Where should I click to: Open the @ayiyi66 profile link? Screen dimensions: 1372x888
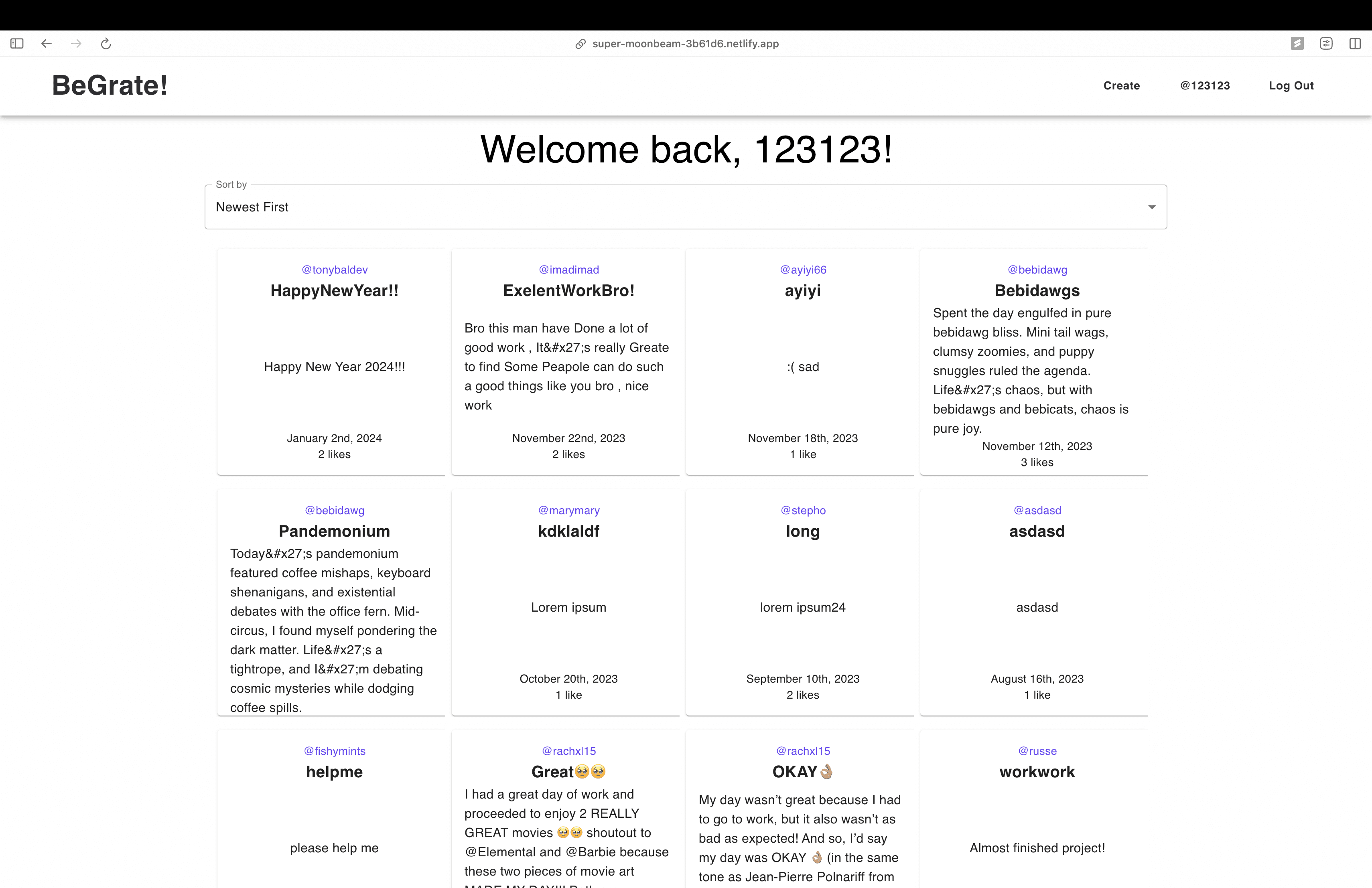click(x=803, y=270)
